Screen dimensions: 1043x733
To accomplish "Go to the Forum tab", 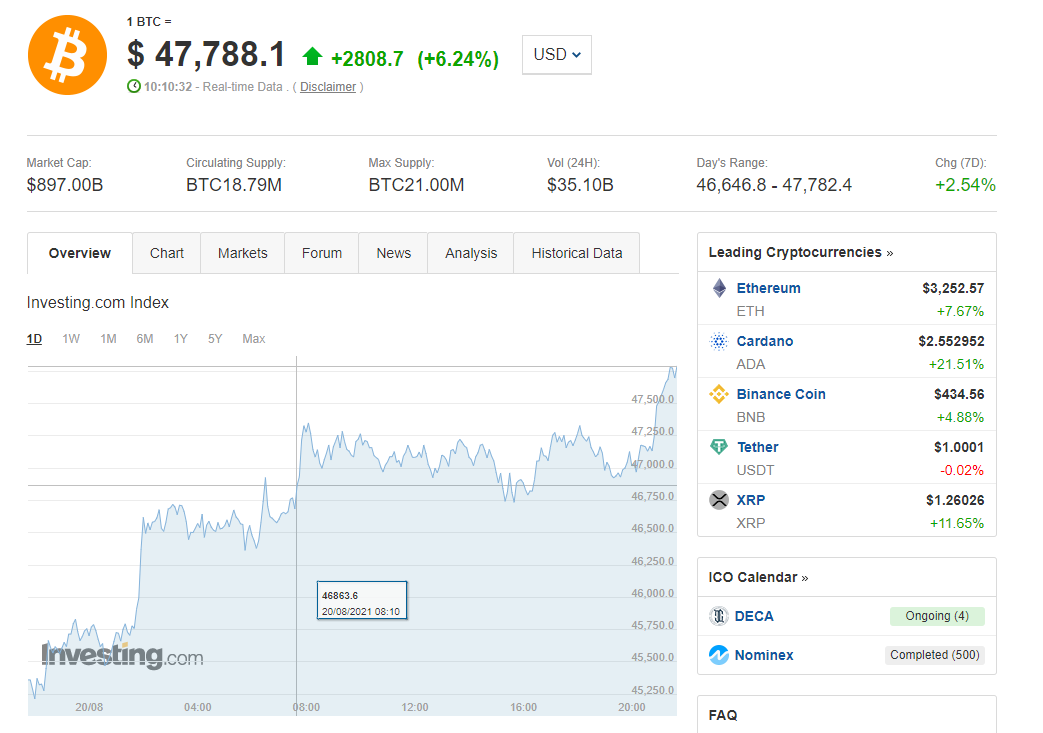I will coord(322,253).
